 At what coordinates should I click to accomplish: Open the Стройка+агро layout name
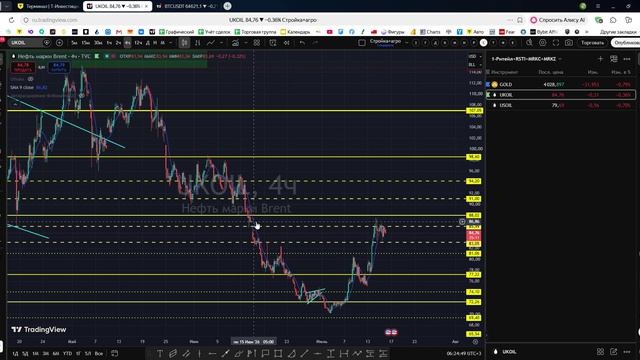pyautogui.click(x=385, y=42)
